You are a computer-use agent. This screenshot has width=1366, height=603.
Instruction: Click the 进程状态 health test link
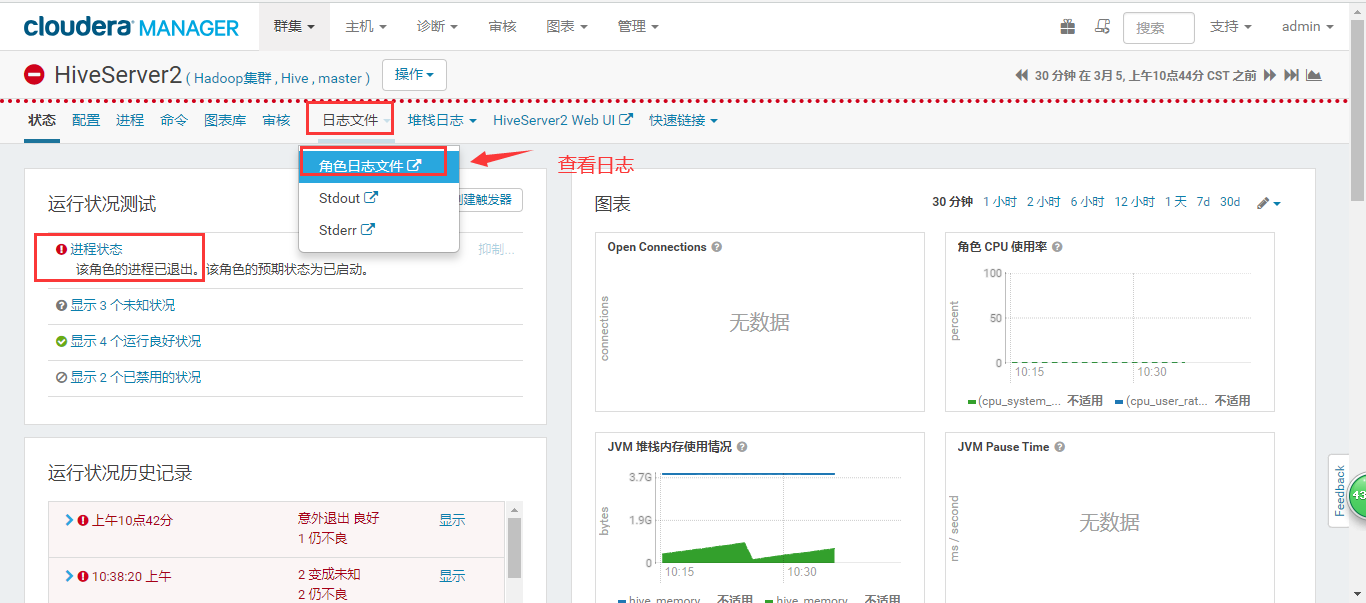pyautogui.click(x=96, y=249)
